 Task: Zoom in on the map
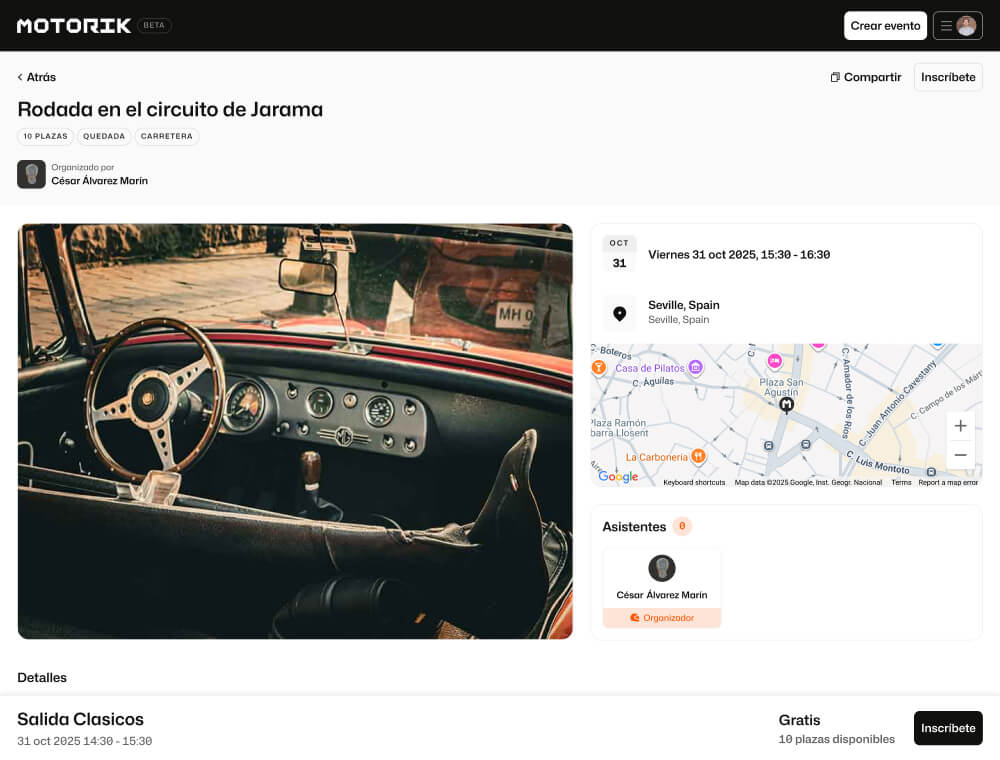point(960,426)
